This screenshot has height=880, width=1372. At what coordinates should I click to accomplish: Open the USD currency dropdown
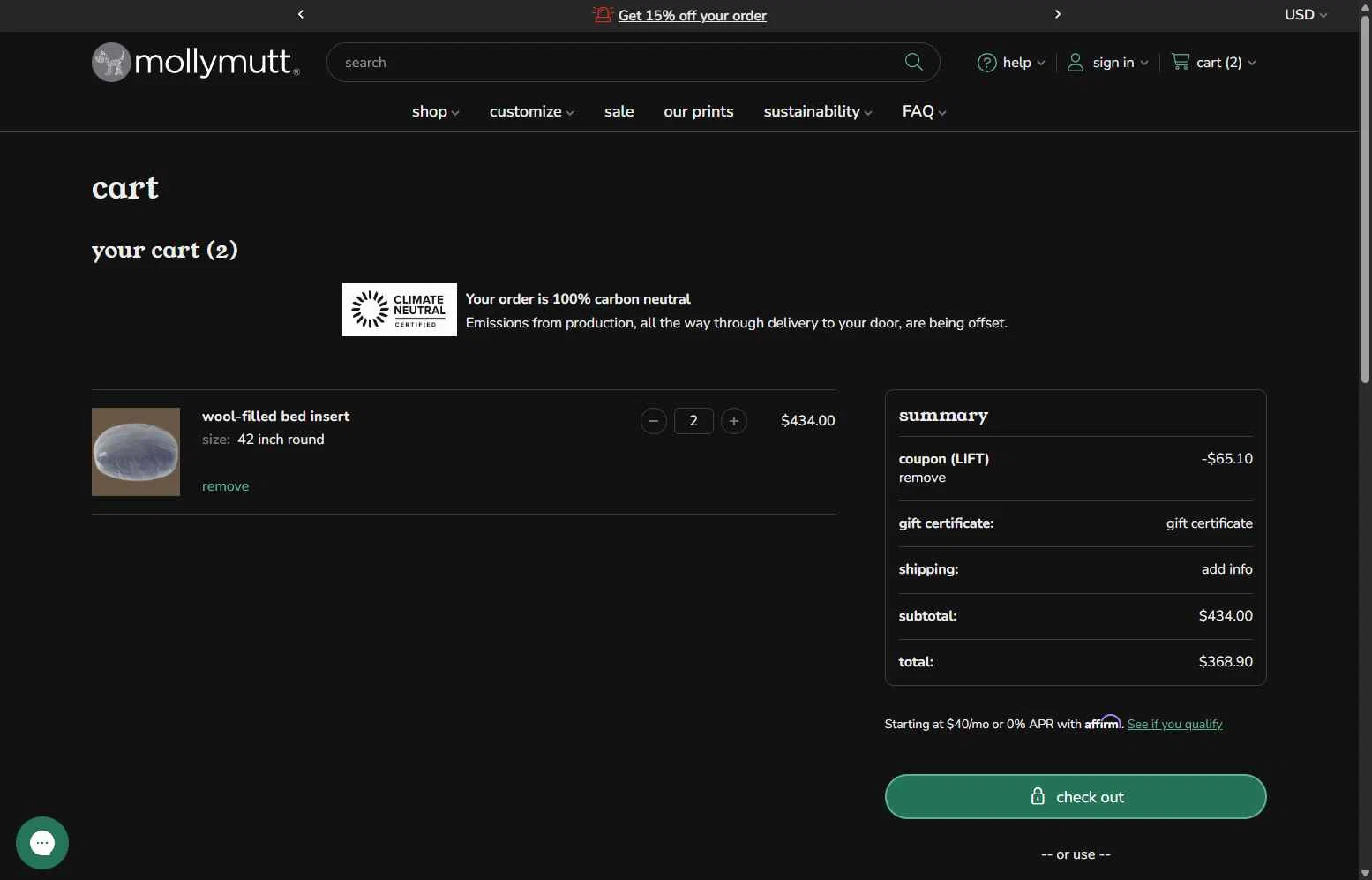click(1306, 15)
